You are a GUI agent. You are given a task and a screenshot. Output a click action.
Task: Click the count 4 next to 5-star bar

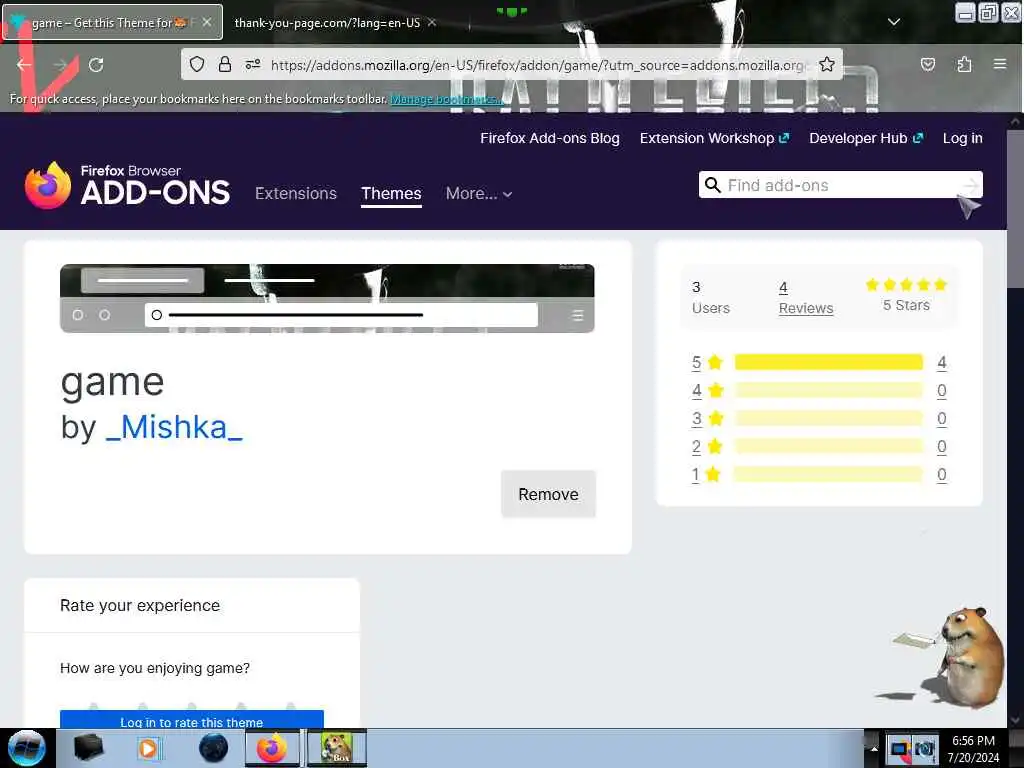[x=941, y=362]
